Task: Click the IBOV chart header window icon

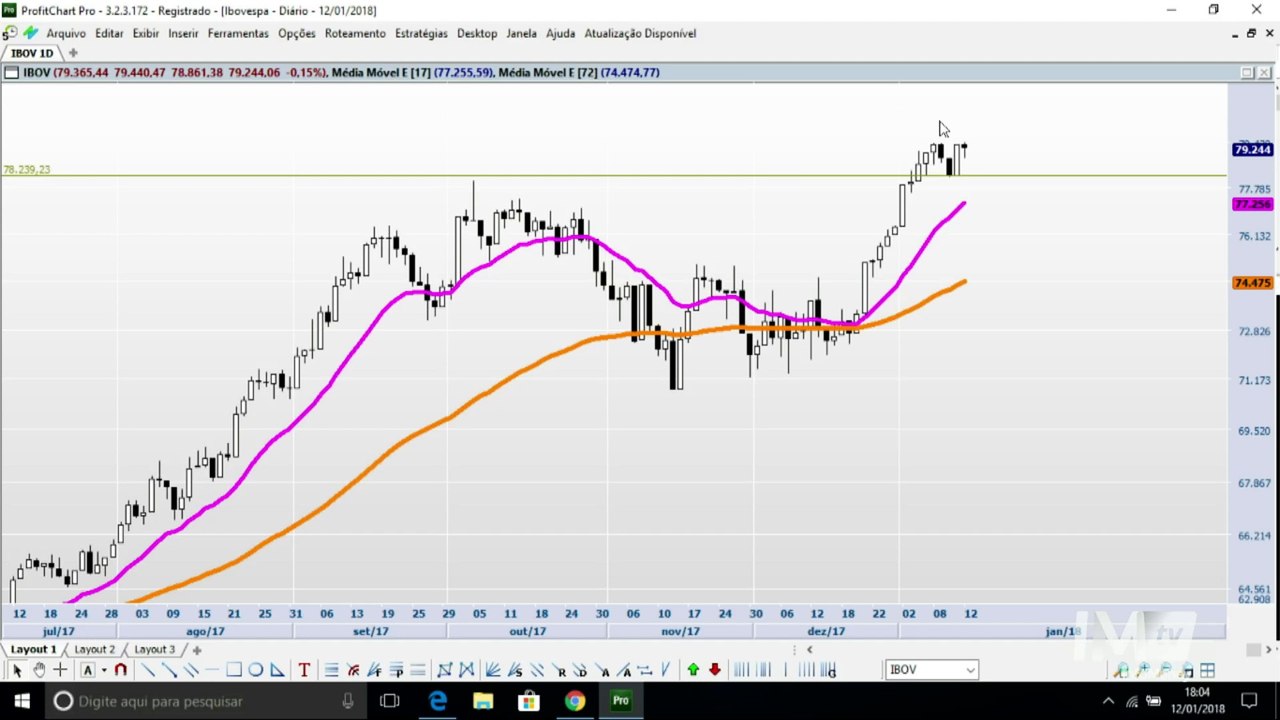Action: coord(12,72)
